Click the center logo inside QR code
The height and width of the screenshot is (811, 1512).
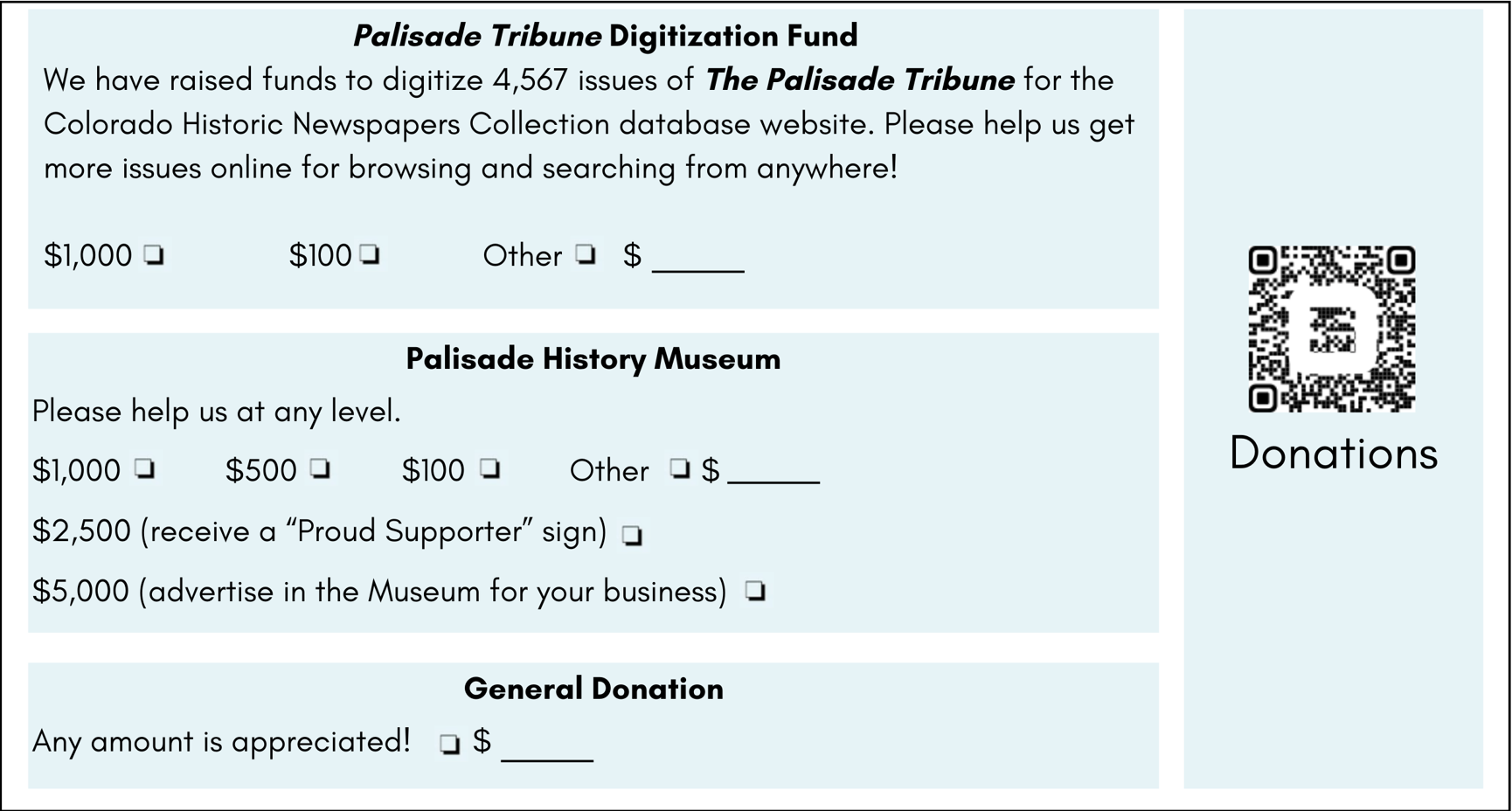(x=1331, y=329)
